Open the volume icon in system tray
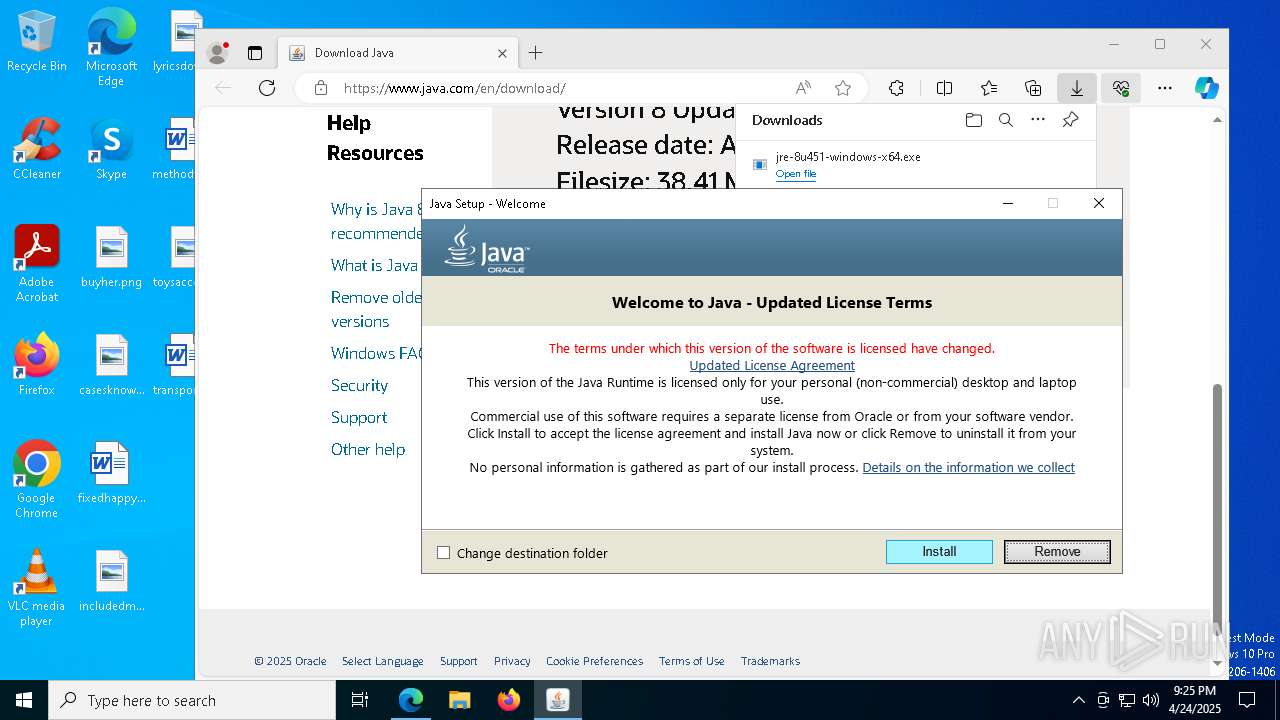This screenshot has height=720, width=1280. (1151, 700)
